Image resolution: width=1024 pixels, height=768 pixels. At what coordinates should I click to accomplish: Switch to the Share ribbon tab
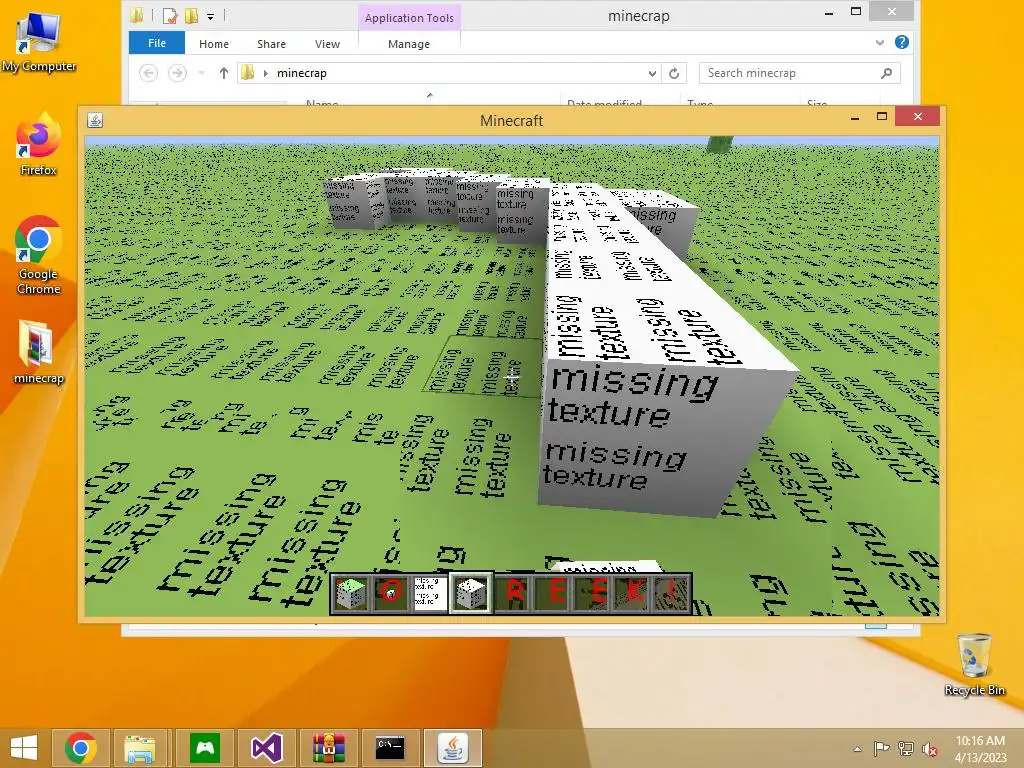[x=272, y=44]
